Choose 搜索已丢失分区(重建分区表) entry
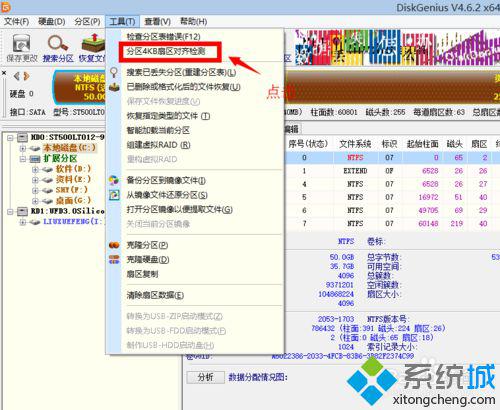Screen dimensions: 500x410 181,72
